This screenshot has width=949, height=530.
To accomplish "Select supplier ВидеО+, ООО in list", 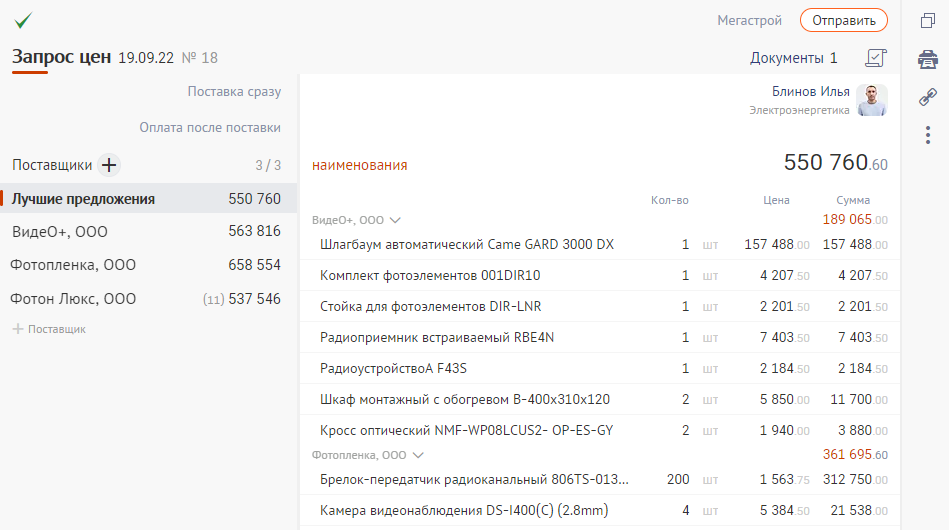I will tap(60, 232).
